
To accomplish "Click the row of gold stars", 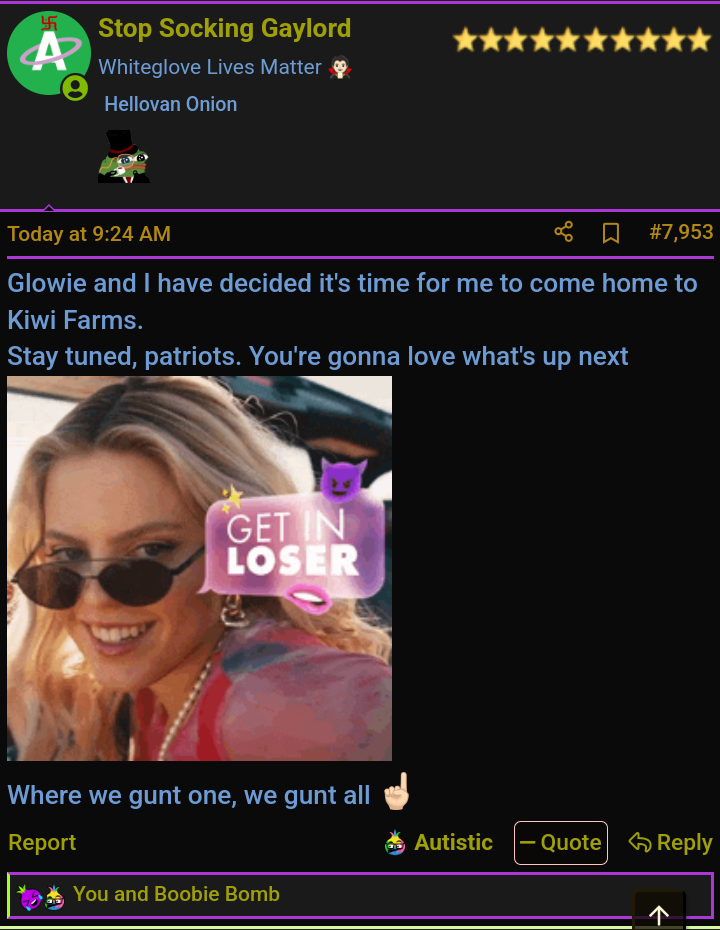I will (x=582, y=40).
